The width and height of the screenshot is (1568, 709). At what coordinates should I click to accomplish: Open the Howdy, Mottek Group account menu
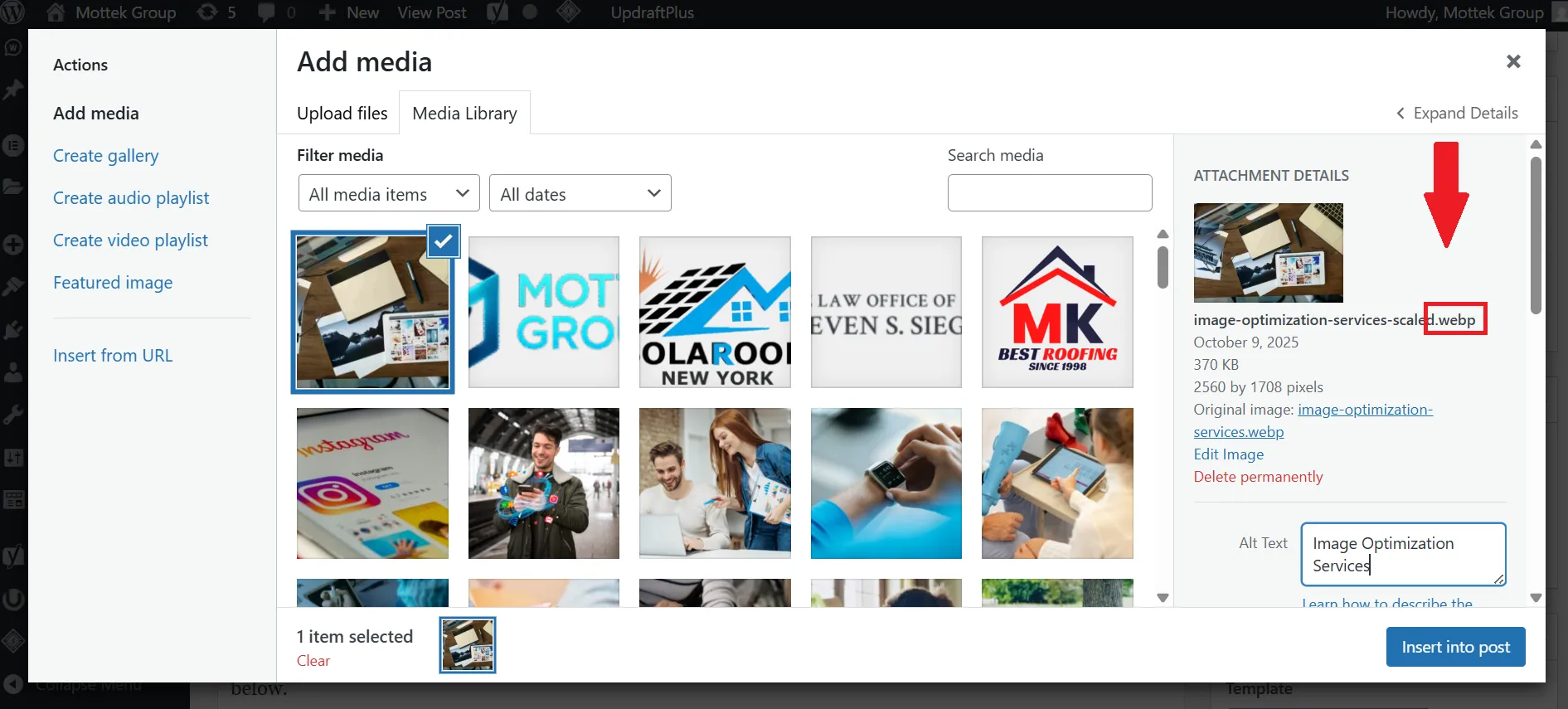tap(1473, 12)
